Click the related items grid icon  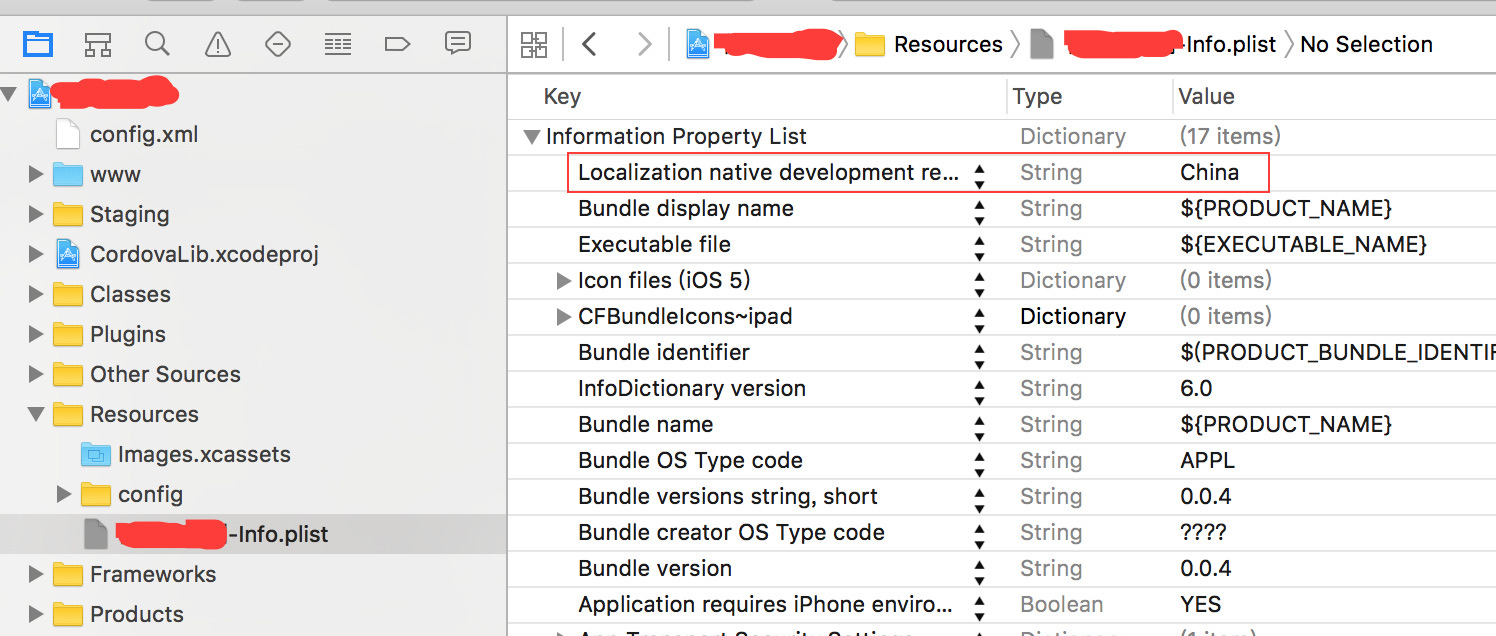[534, 44]
